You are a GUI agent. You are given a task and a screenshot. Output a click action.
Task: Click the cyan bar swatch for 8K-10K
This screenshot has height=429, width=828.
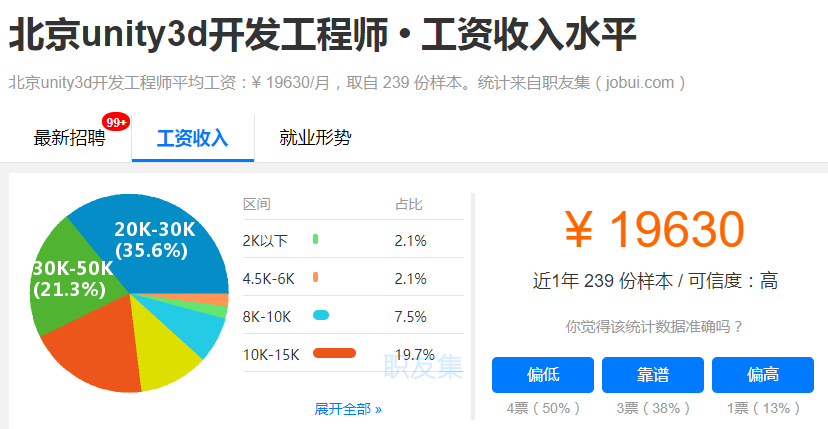tap(321, 315)
